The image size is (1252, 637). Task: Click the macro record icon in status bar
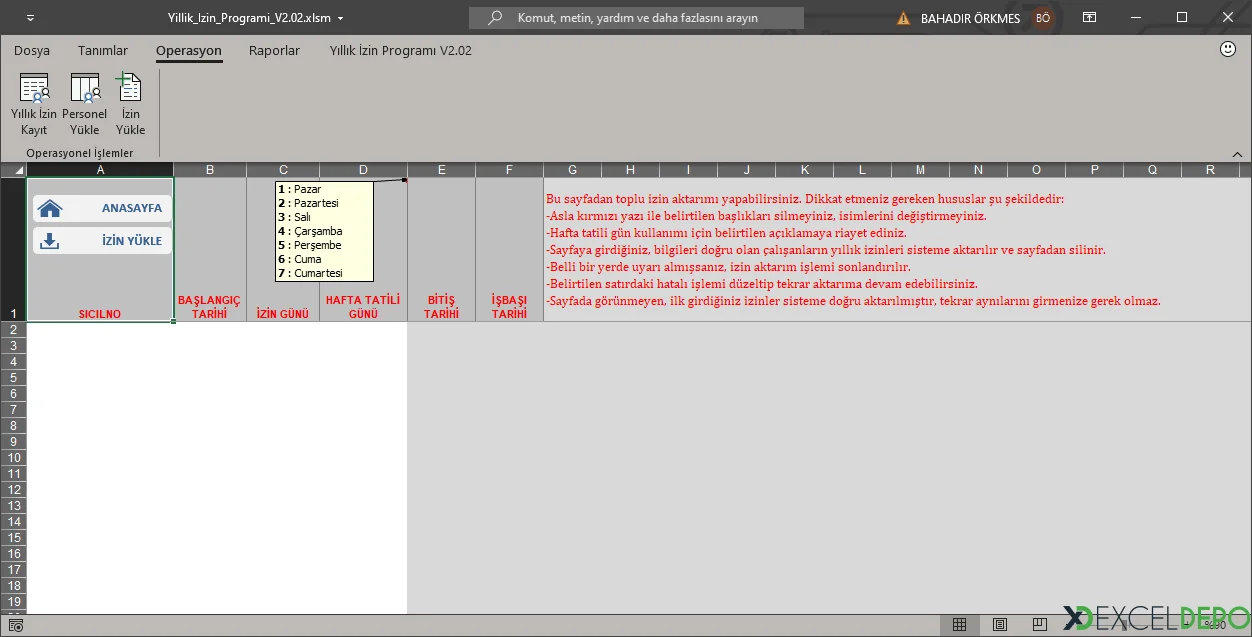click(15, 626)
